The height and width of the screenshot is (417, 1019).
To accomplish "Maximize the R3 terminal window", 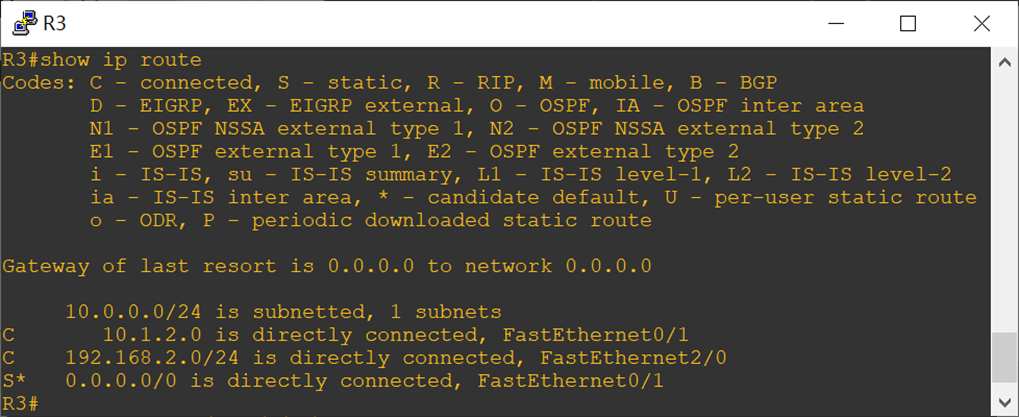I will pyautogui.click(x=908, y=24).
